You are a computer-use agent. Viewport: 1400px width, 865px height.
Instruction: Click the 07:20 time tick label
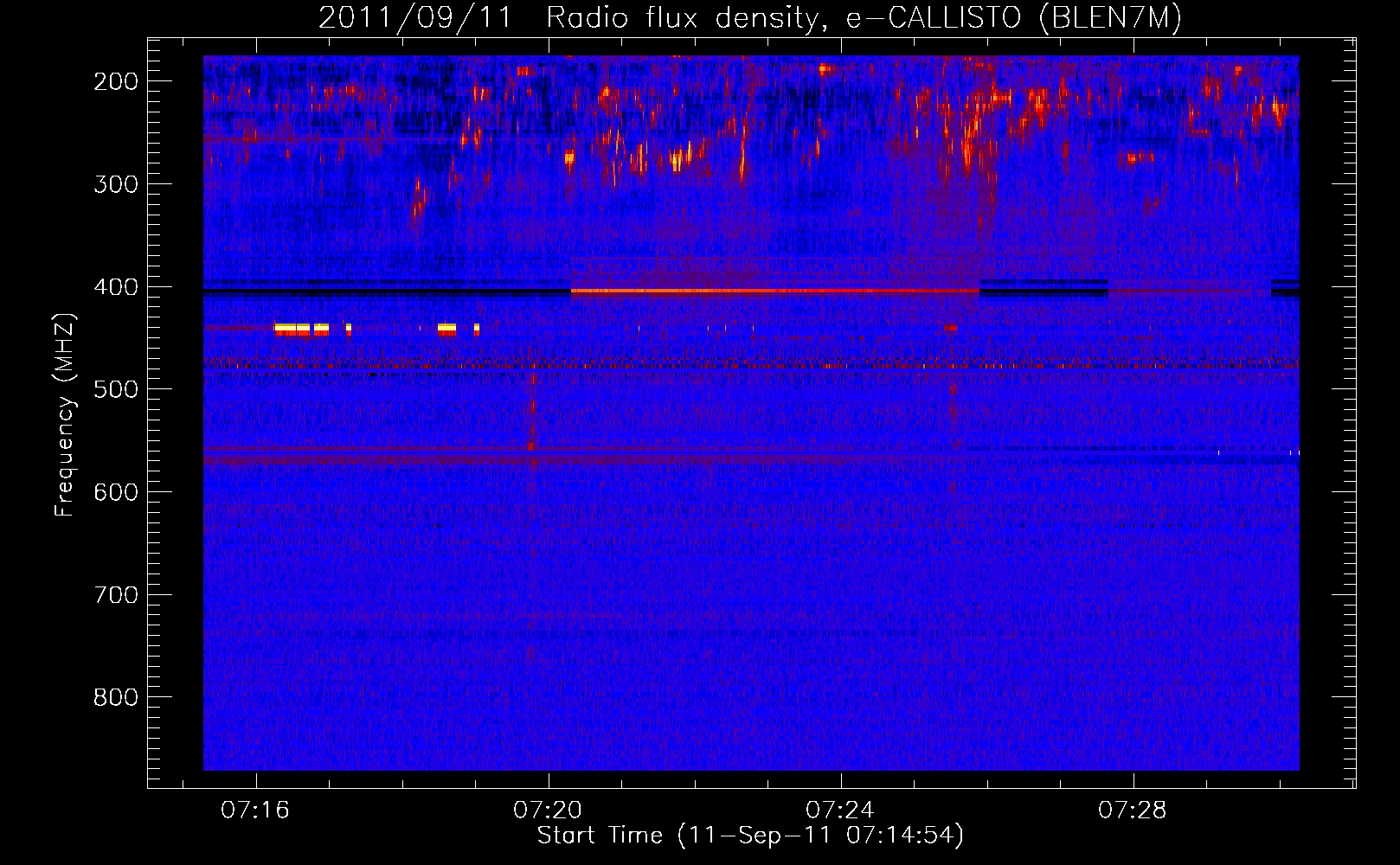click(548, 811)
